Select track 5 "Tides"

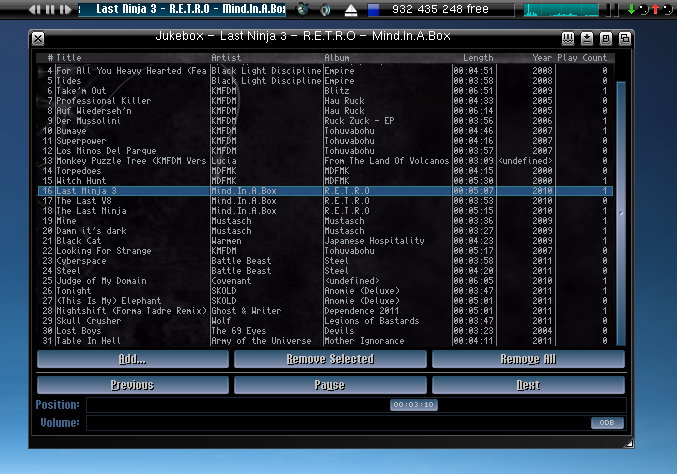pos(325,81)
